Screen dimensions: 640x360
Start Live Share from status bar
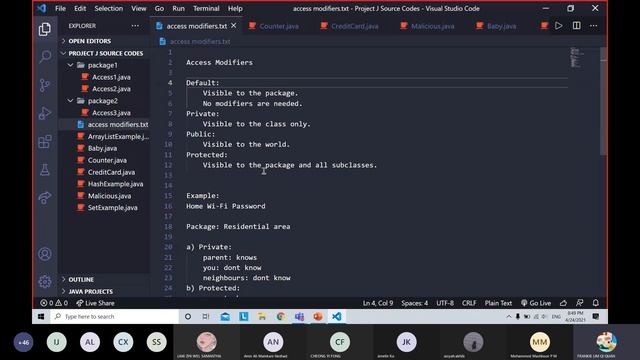pos(96,303)
